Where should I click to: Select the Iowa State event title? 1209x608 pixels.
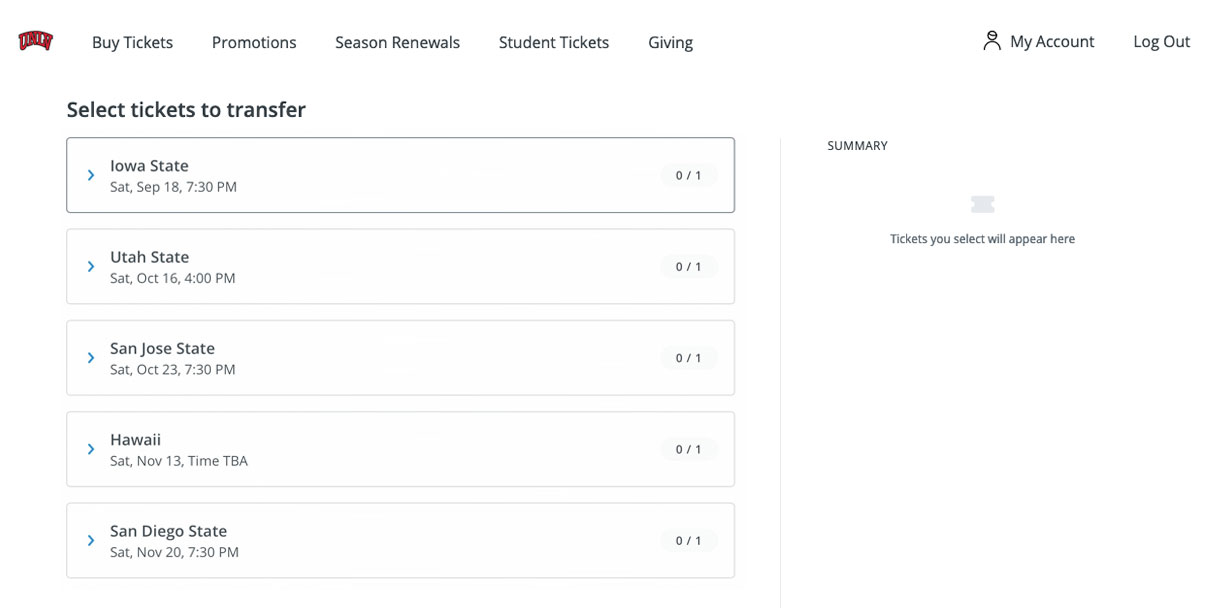pos(149,165)
